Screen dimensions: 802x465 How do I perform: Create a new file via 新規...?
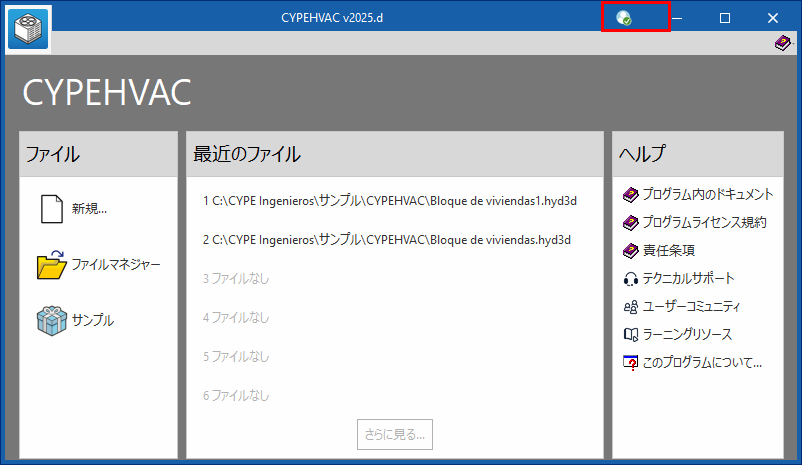click(x=89, y=209)
